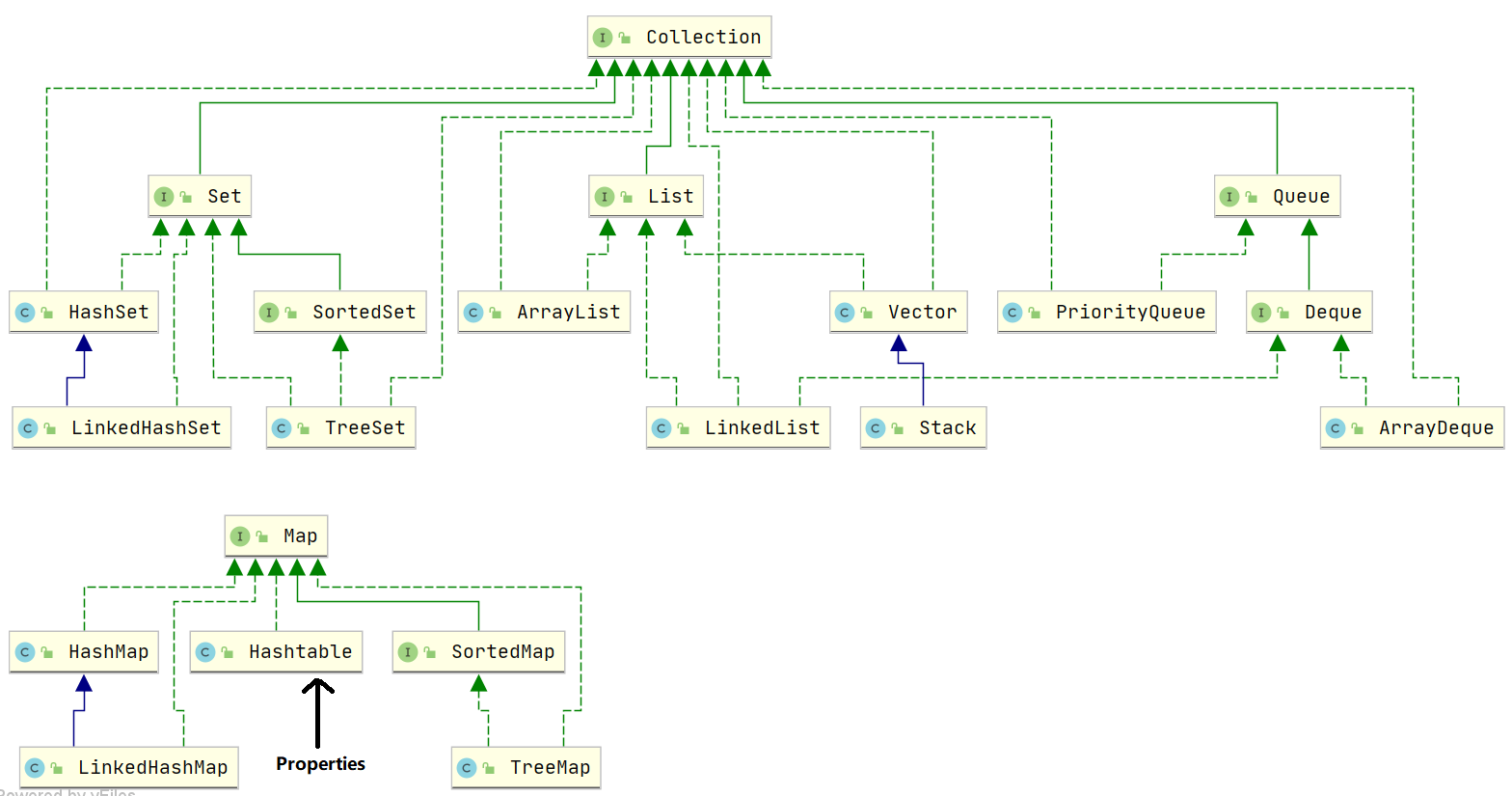This screenshot has width=1512, height=796.
Task: Select the Set interface node
Action: tap(200, 196)
